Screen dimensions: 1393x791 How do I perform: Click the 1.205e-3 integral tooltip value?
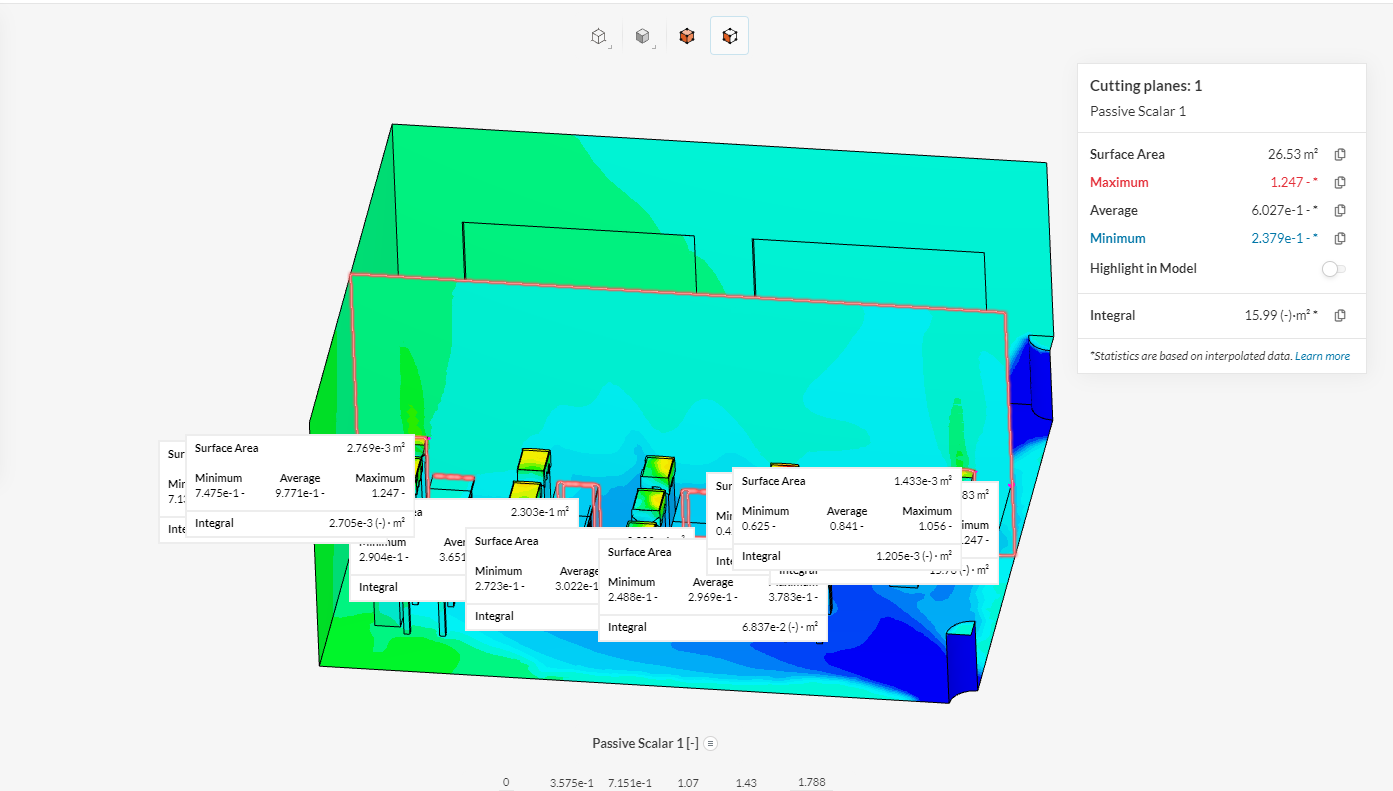tap(914, 556)
